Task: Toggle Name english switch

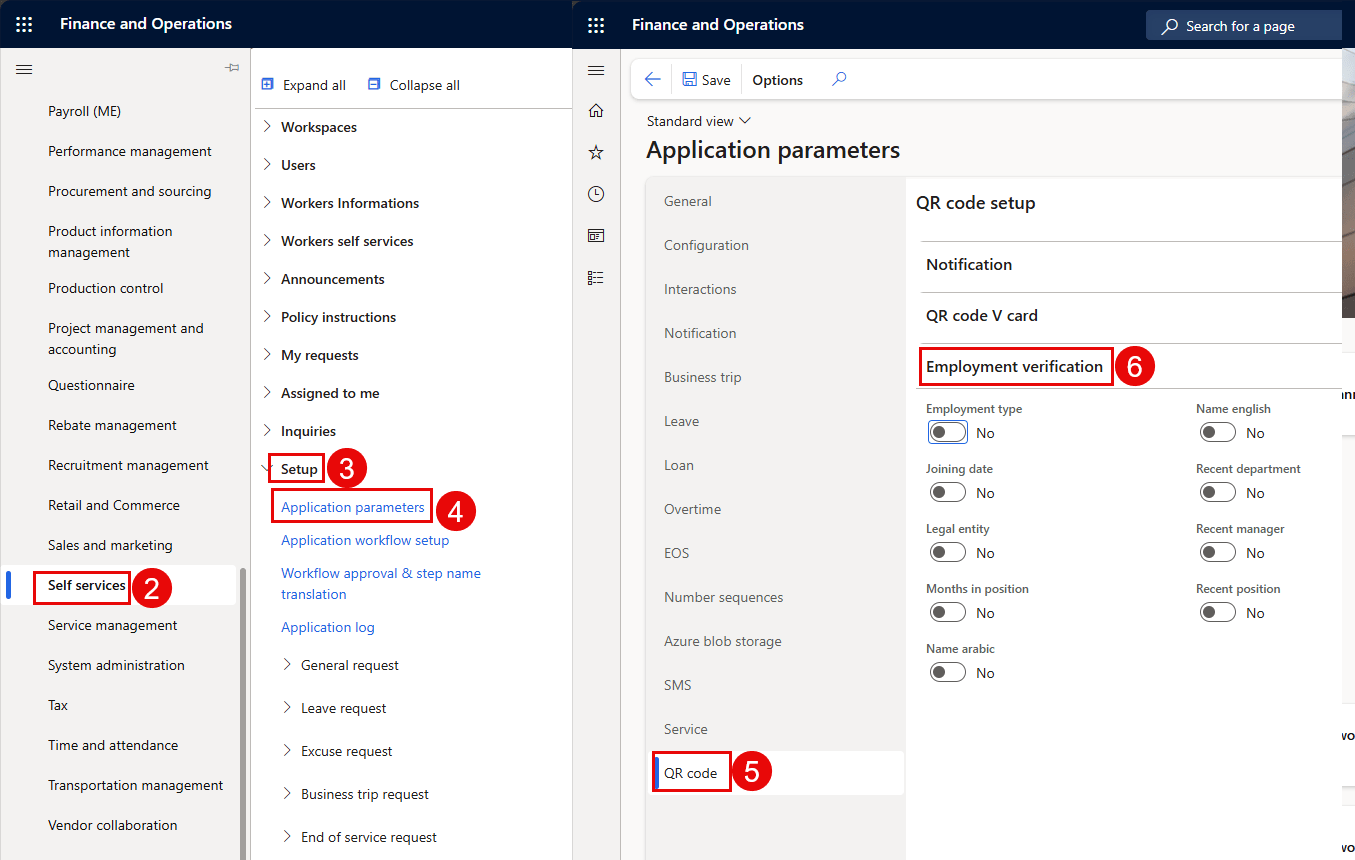Action: (x=1218, y=432)
